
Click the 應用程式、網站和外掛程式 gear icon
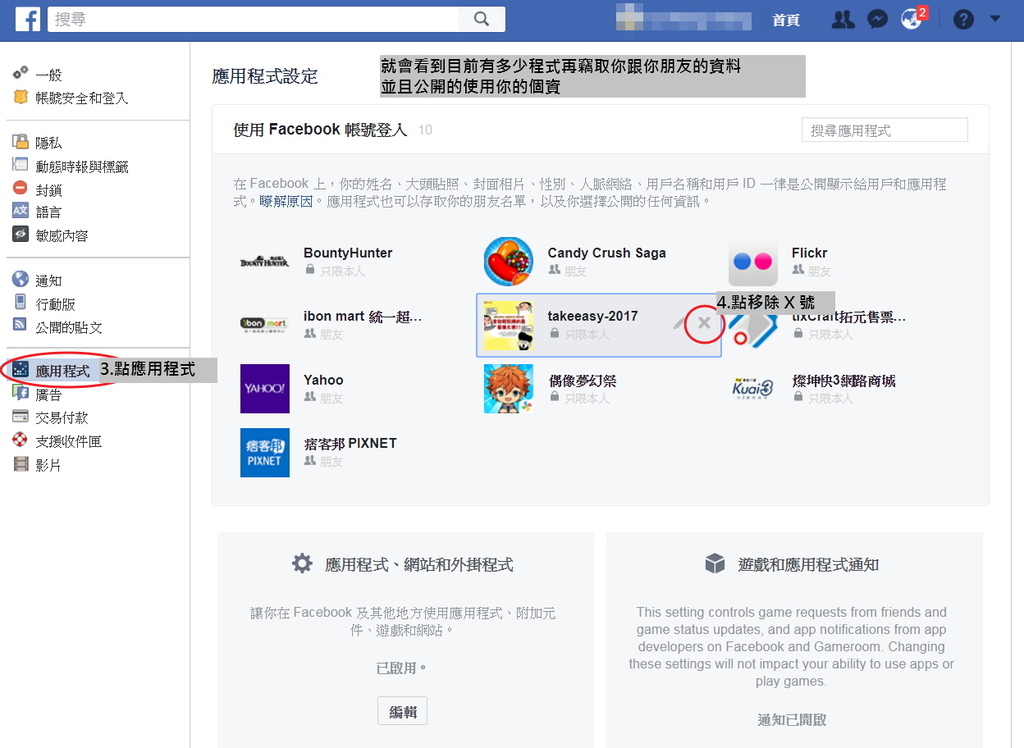[x=302, y=563]
